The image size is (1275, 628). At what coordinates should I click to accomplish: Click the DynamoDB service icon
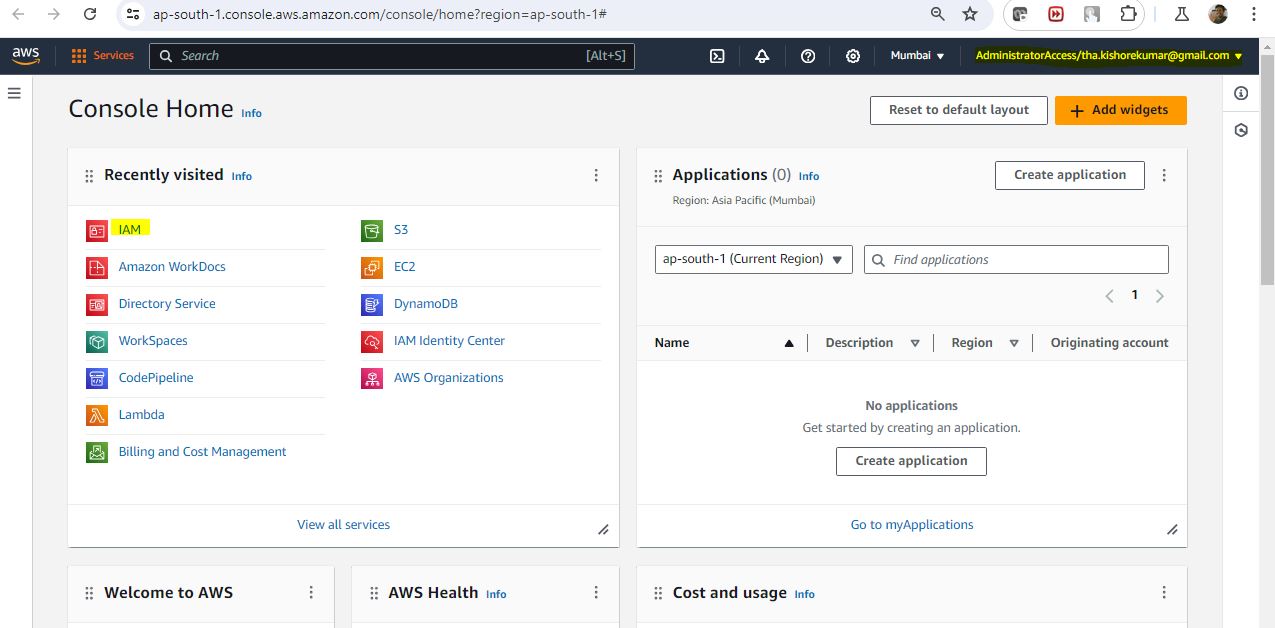[372, 304]
